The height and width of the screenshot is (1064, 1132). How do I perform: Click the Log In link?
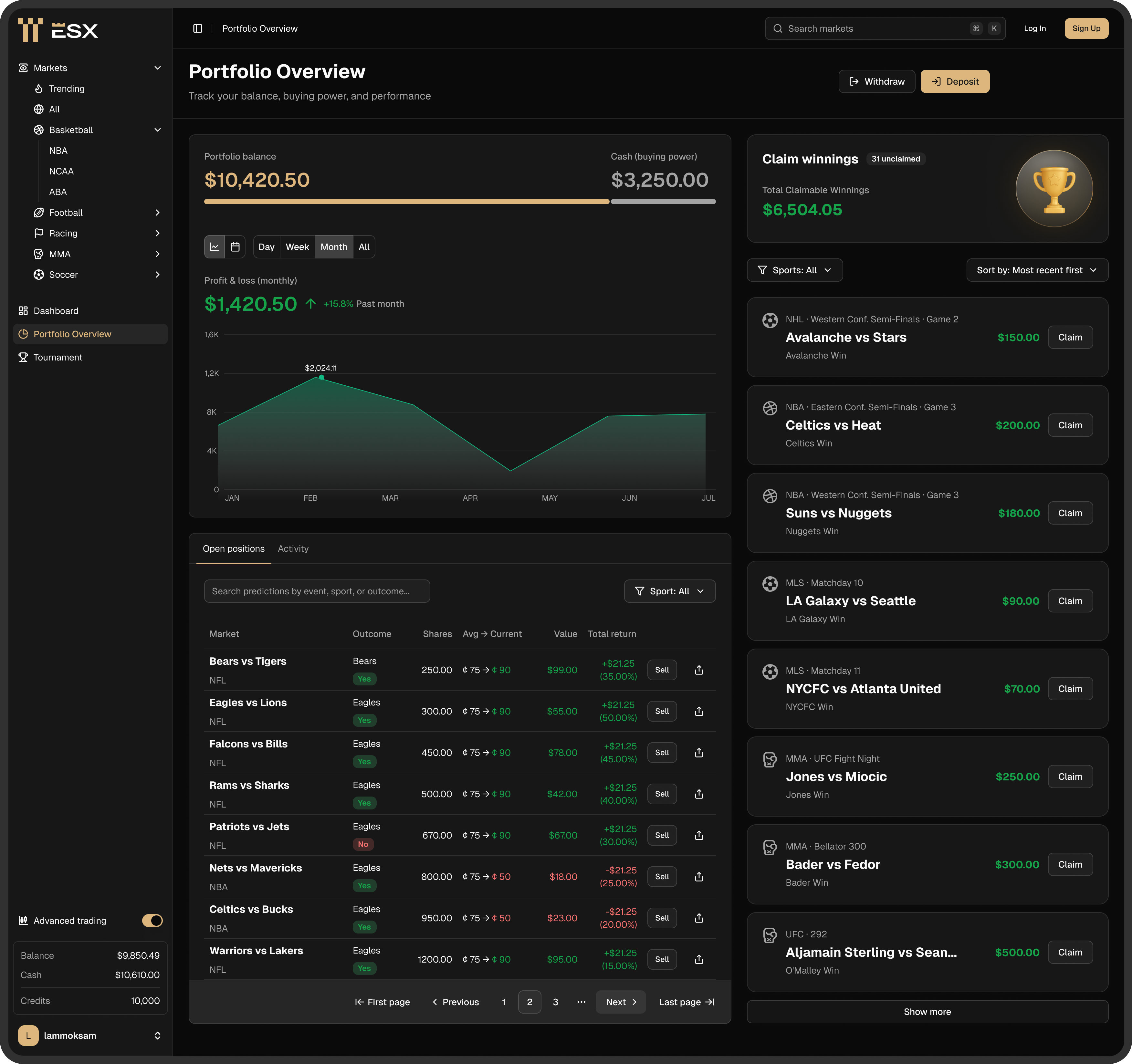[x=1035, y=28]
